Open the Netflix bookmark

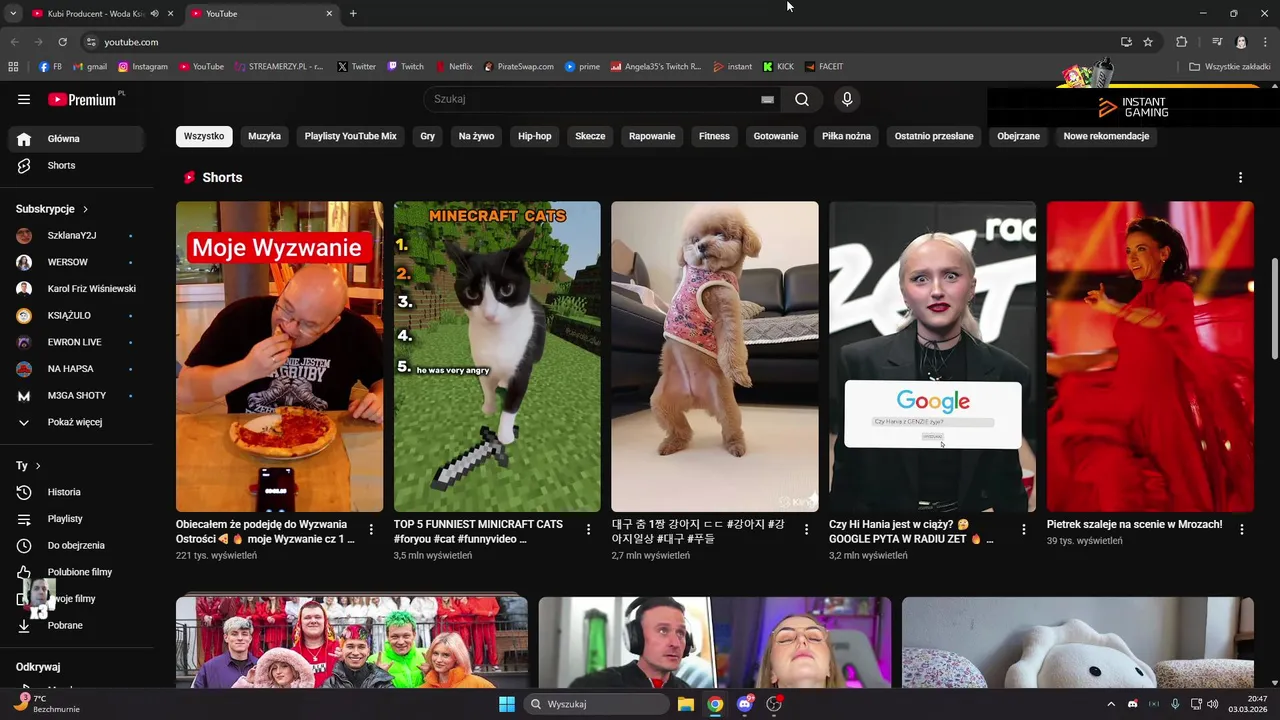coord(453,67)
